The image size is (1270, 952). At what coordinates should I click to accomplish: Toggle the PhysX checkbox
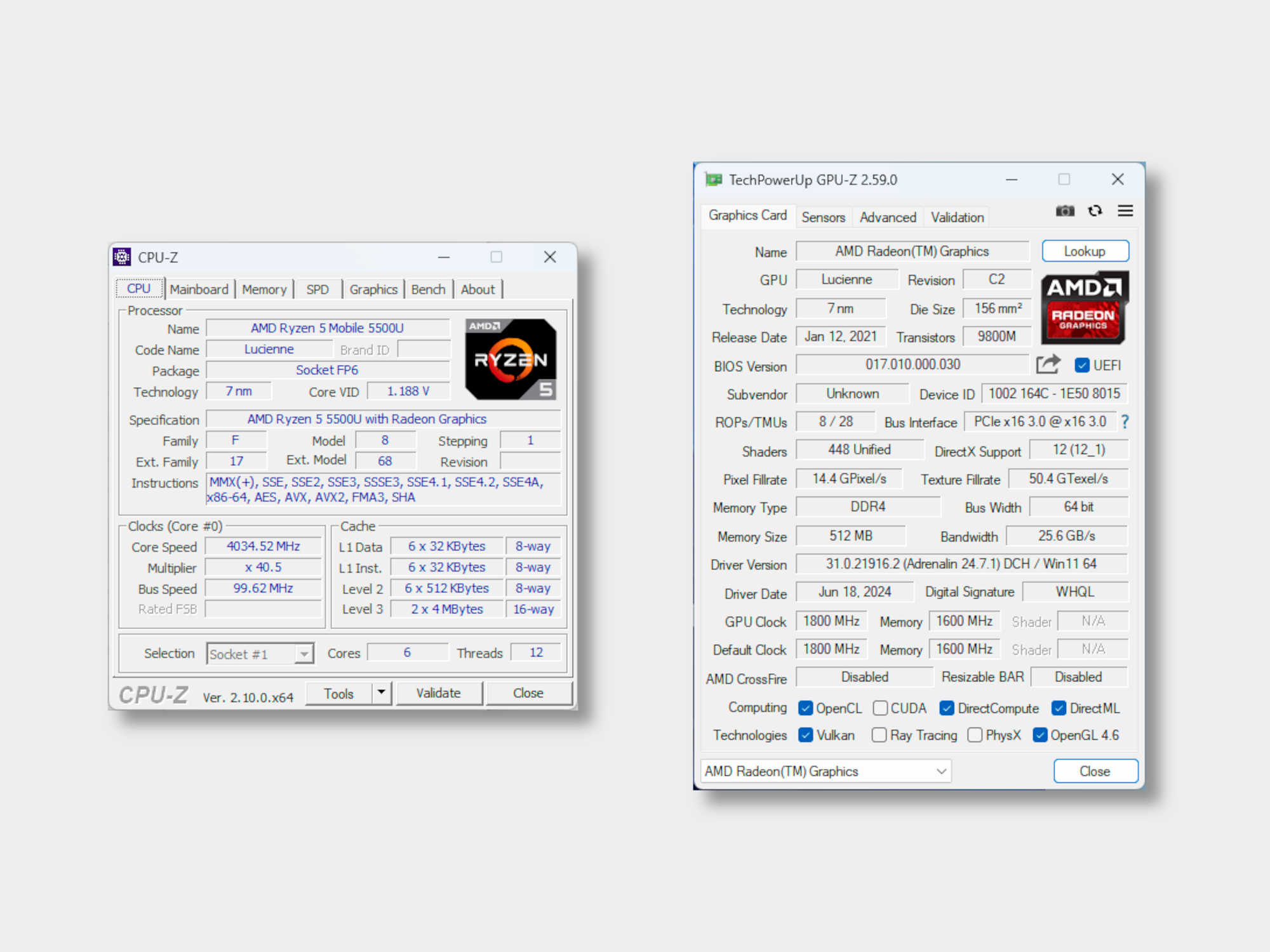coord(975,735)
